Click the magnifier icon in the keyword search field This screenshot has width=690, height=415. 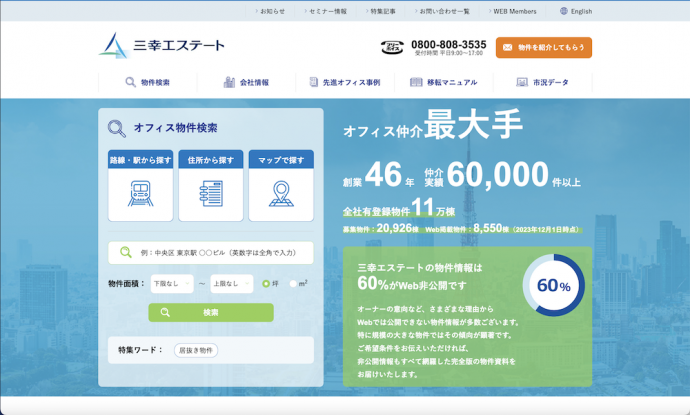click(126, 253)
